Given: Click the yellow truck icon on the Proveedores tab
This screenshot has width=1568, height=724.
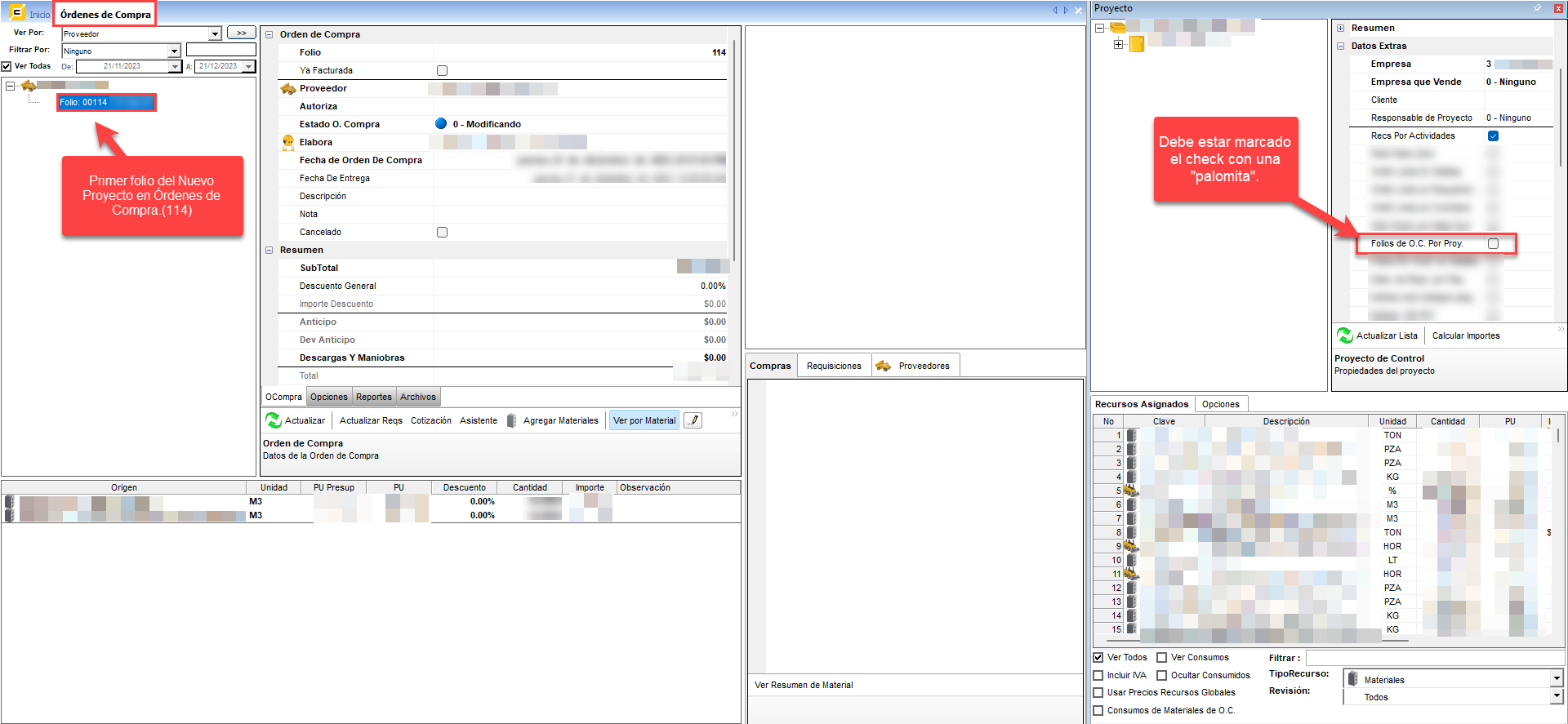Looking at the screenshot, I should [x=883, y=366].
